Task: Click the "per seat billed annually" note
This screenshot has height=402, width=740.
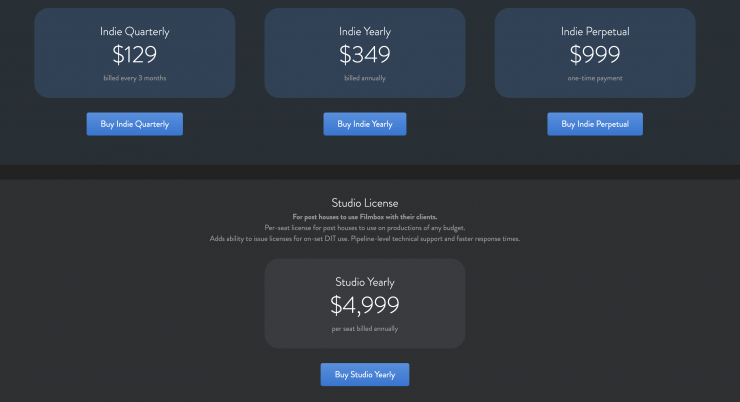Action: click(365, 328)
